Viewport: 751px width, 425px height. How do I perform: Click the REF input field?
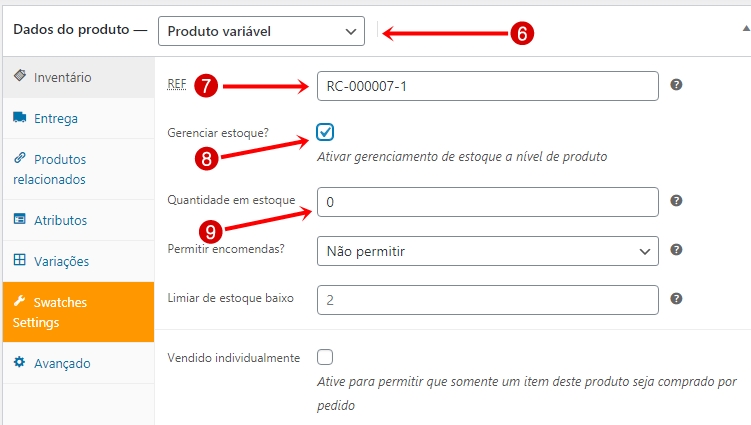(488, 86)
